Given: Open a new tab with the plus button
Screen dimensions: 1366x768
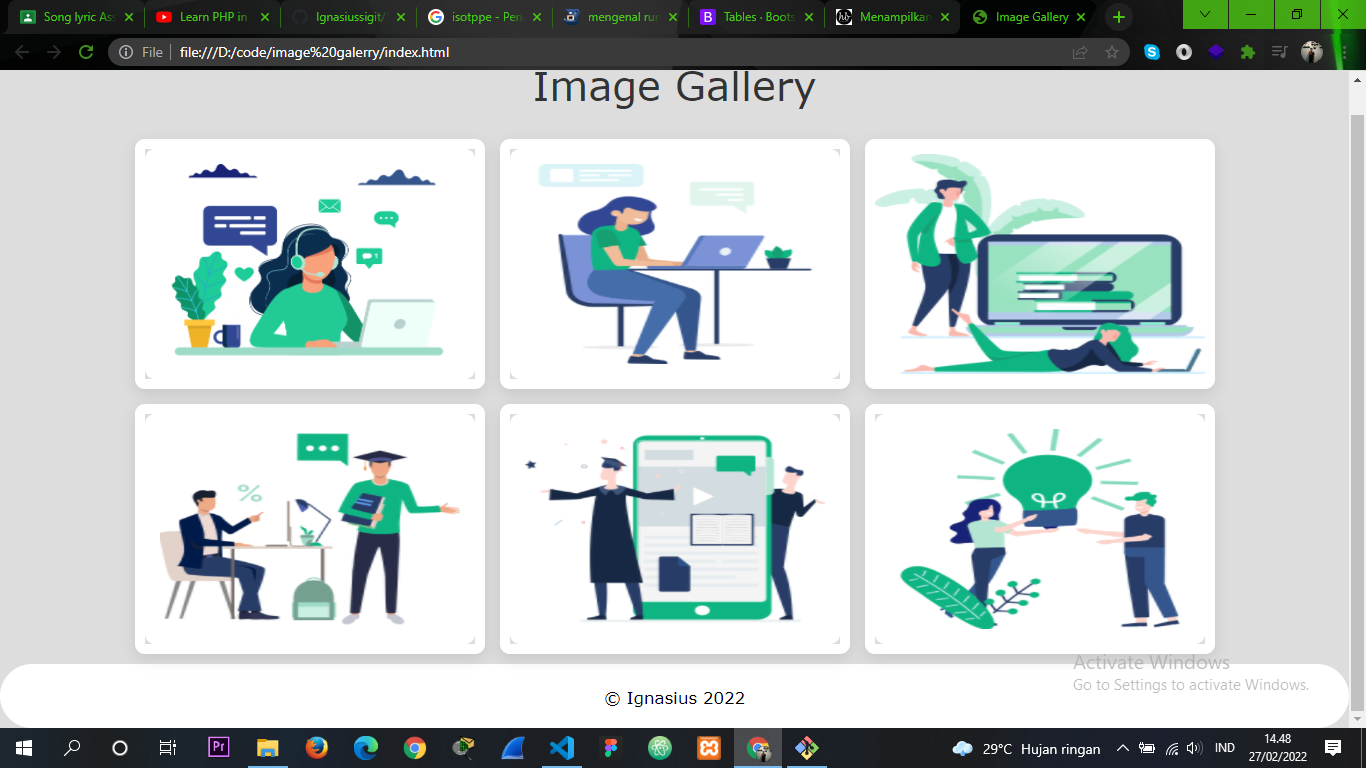Looking at the screenshot, I should coord(1118,16).
